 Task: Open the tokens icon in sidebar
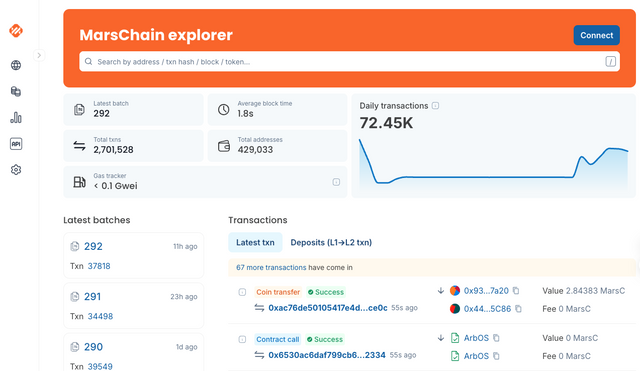pyautogui.click(x=16, y=91)
